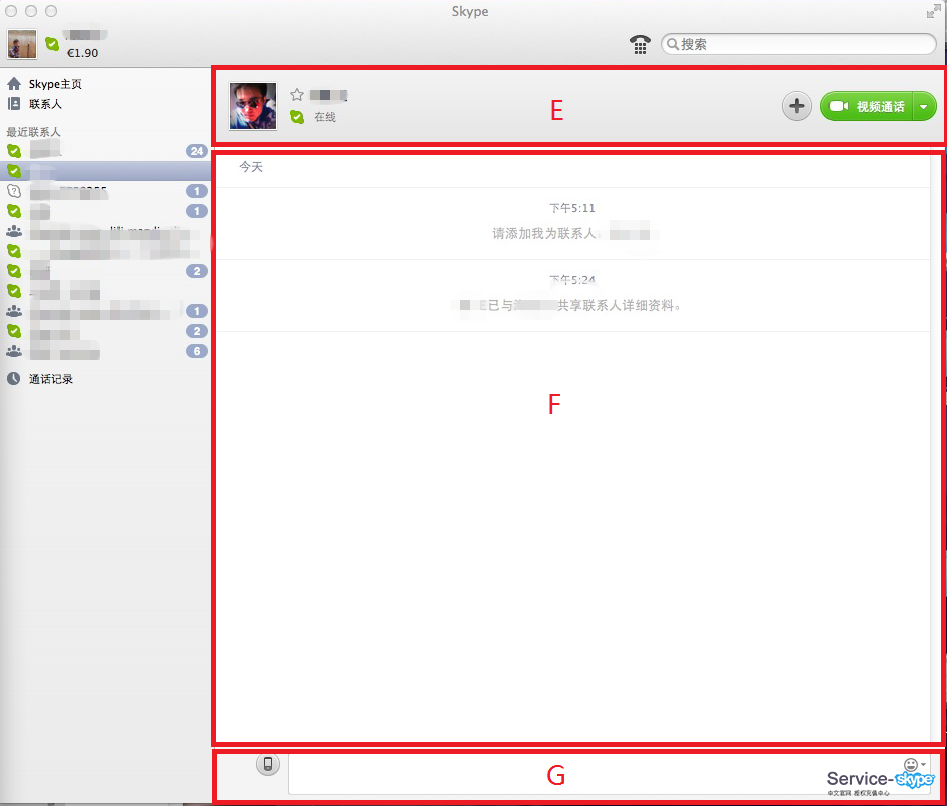The image size is (947, 806).
Task: Select the contact with question-mark status icon
Action: point(100,191)
